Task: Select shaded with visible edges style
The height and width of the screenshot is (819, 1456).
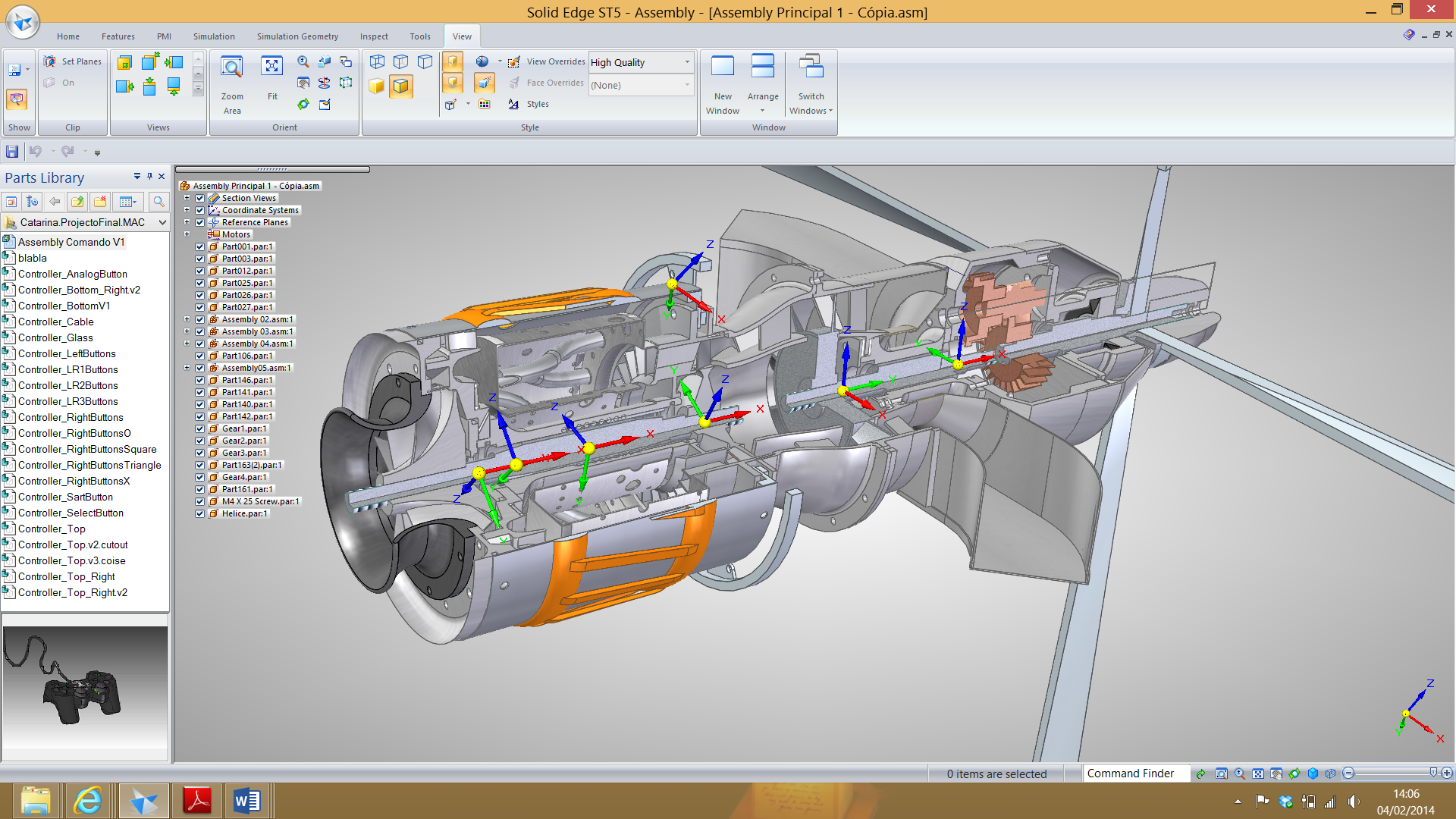Action: 400,86
